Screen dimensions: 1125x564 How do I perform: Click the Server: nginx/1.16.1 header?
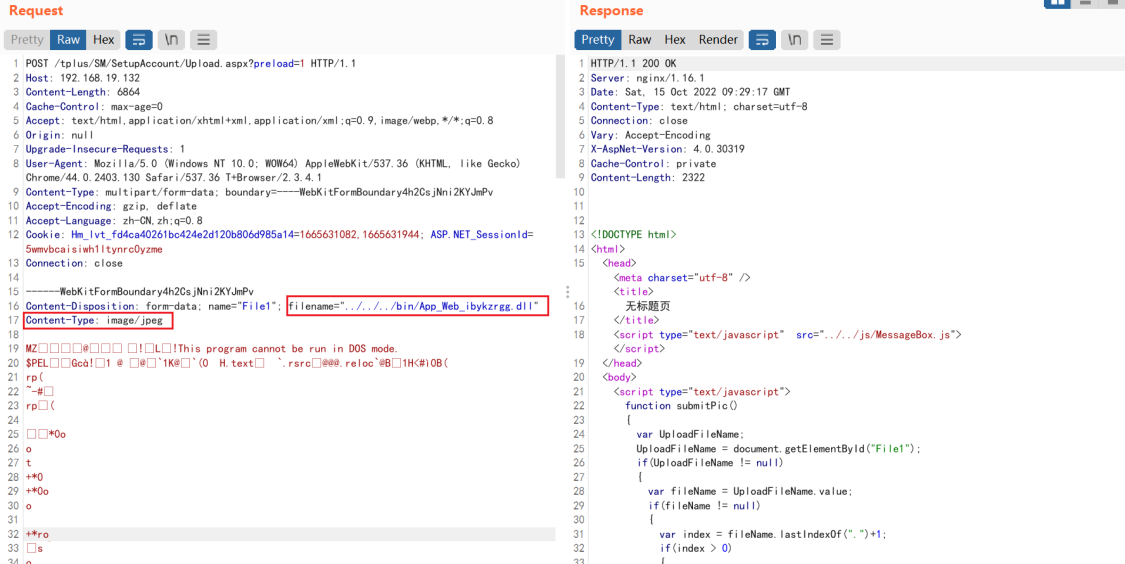[x=647, y=77]
